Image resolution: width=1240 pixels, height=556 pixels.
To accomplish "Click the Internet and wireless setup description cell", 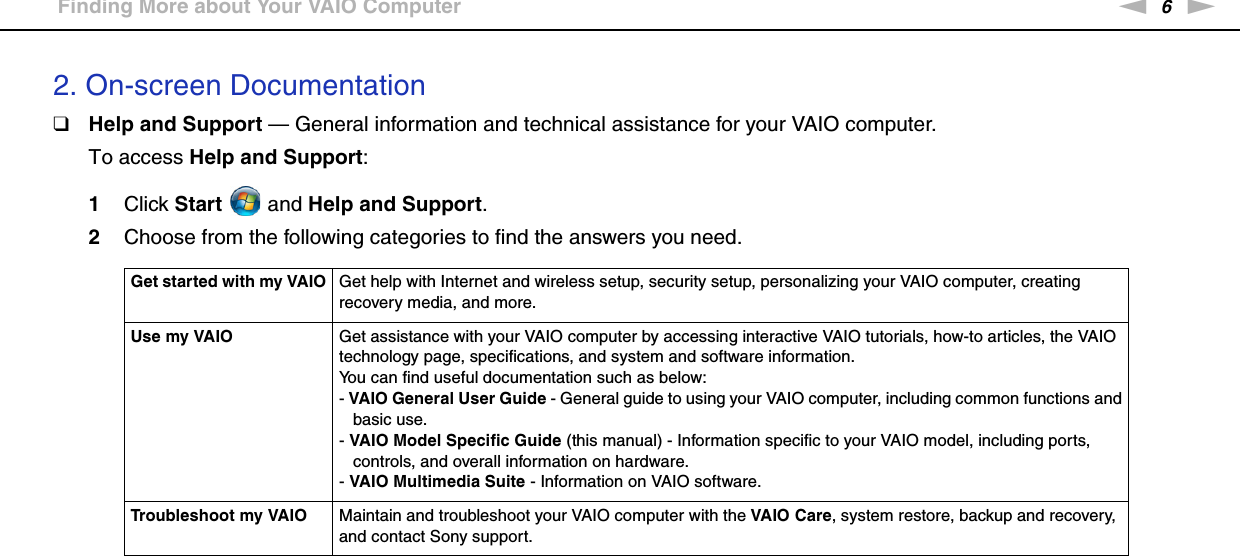I will point(709,292).
